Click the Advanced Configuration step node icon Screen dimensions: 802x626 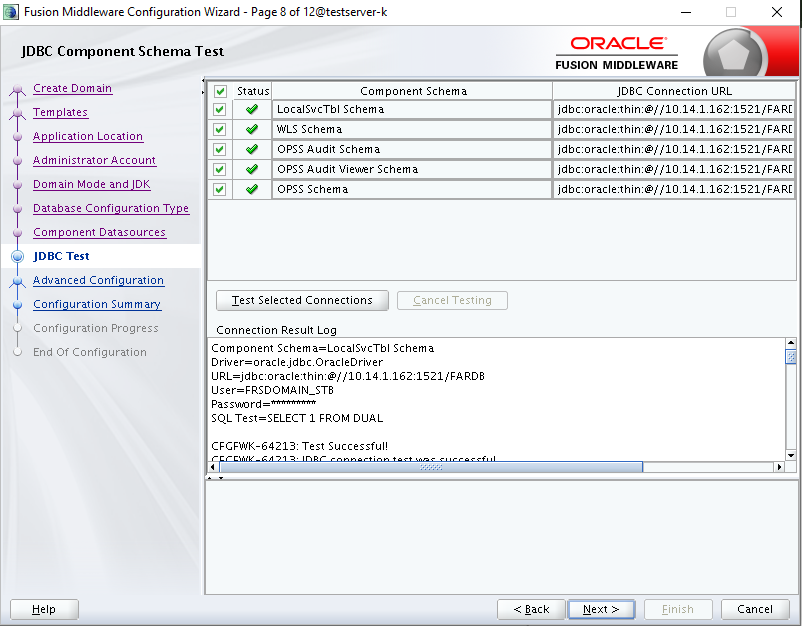point(17,282)
